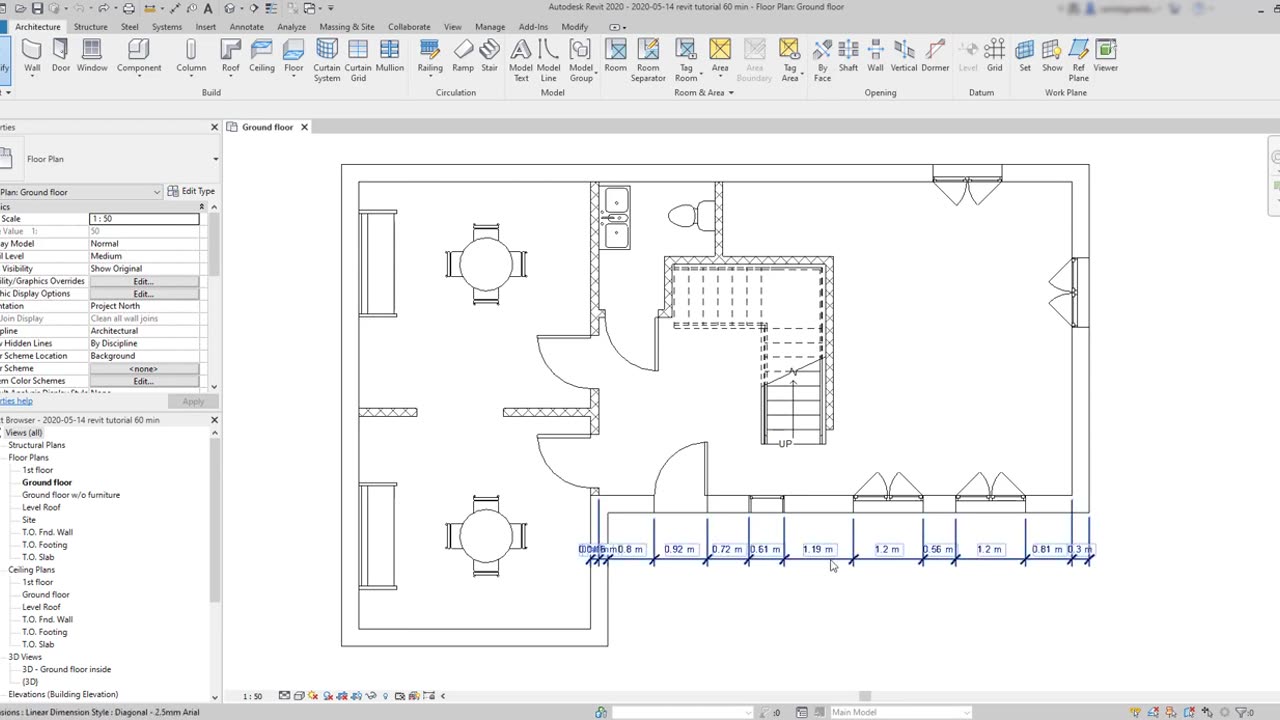Close the Properties palette

point(214,127)
